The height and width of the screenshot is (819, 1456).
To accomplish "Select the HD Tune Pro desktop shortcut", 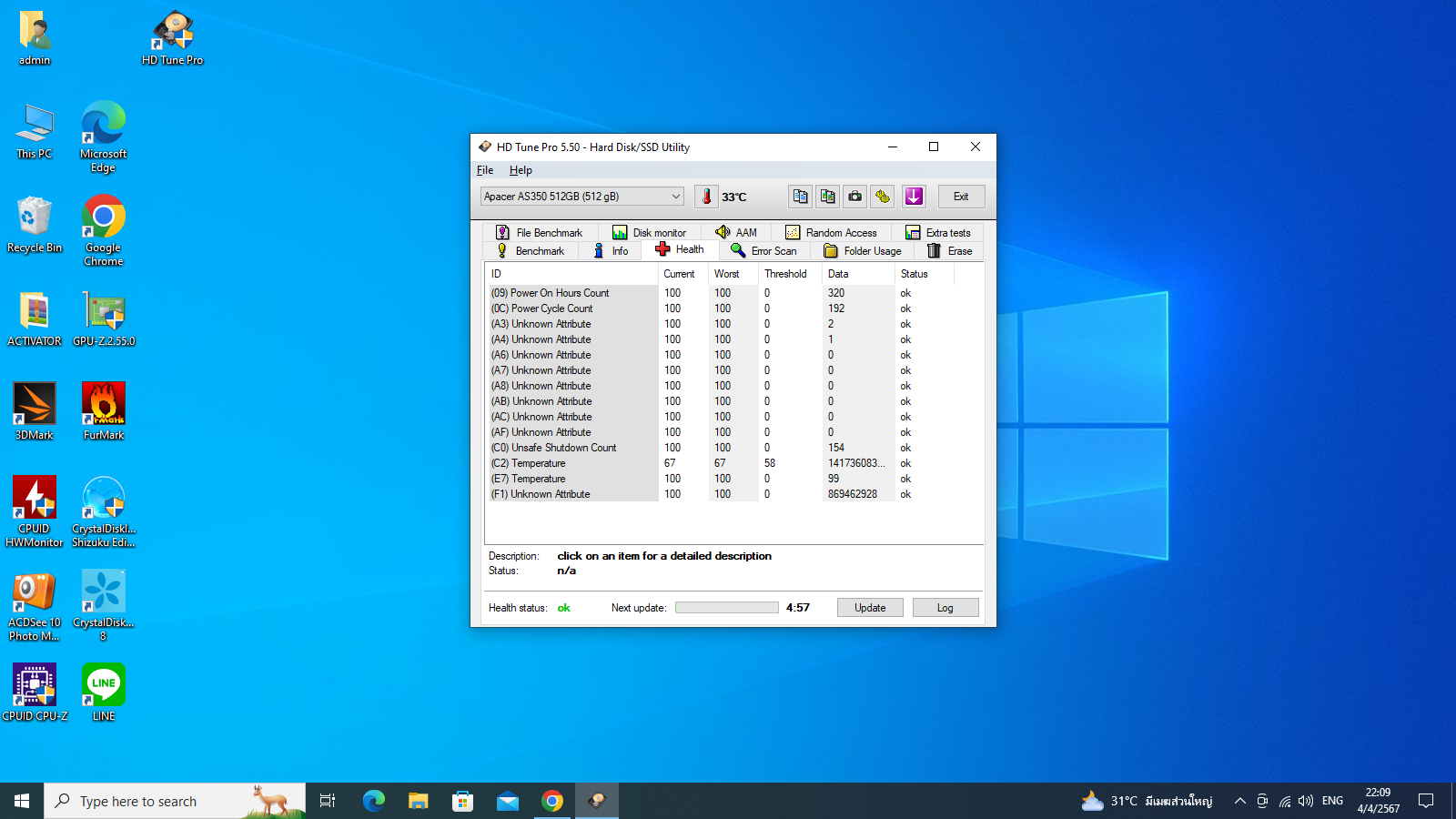I will point(173,38).
